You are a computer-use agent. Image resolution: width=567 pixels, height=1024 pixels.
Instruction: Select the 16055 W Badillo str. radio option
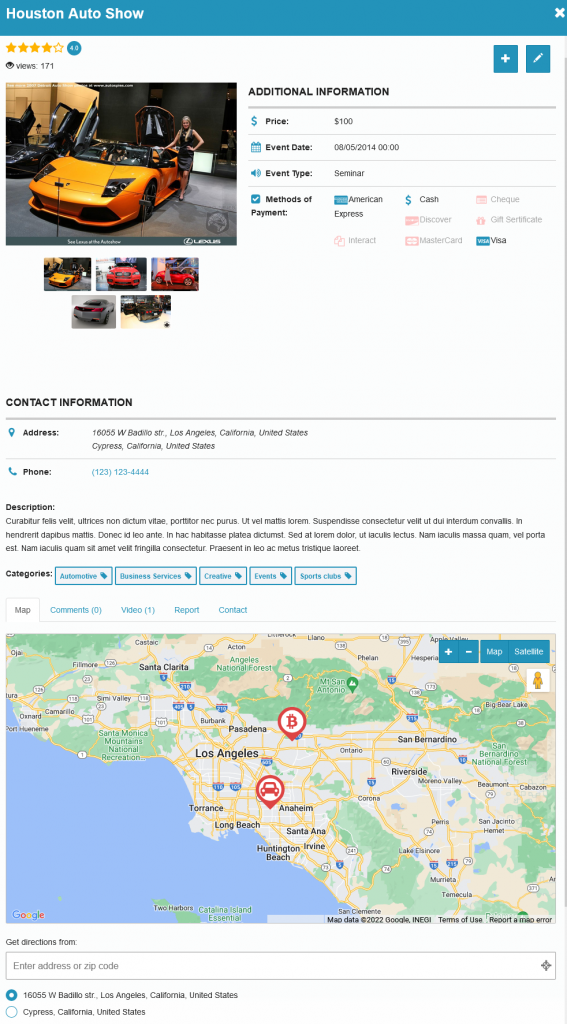click(12, 995)
